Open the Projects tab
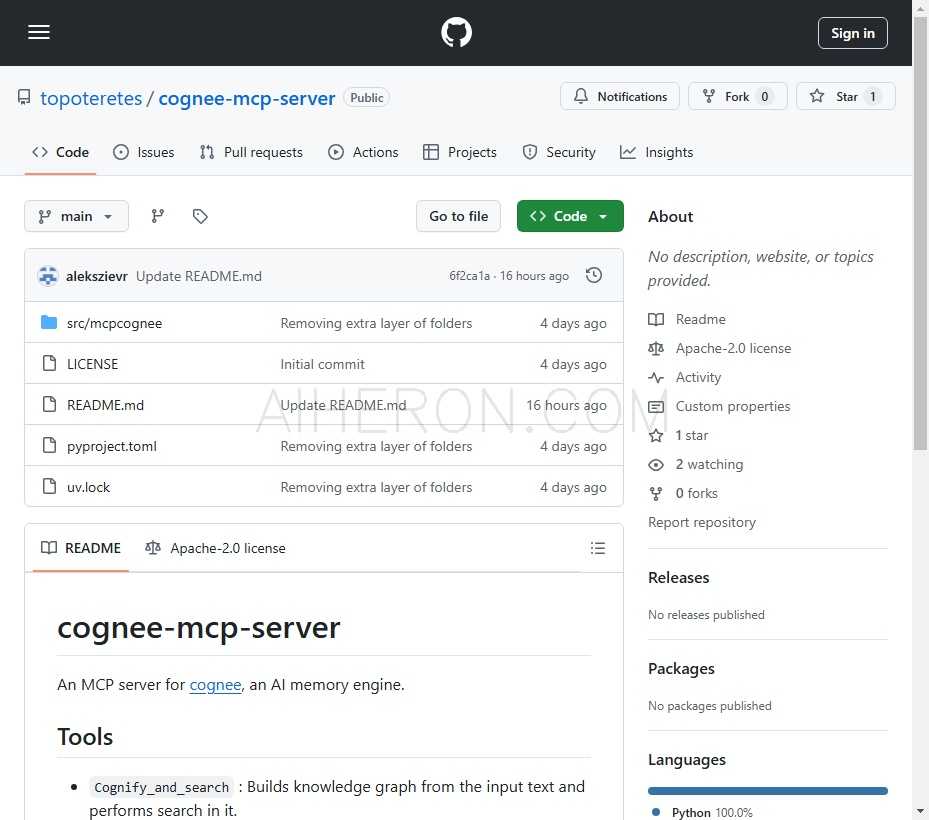Image resolution: width=929 pixels, height=820 pixels. pos(460,152)
